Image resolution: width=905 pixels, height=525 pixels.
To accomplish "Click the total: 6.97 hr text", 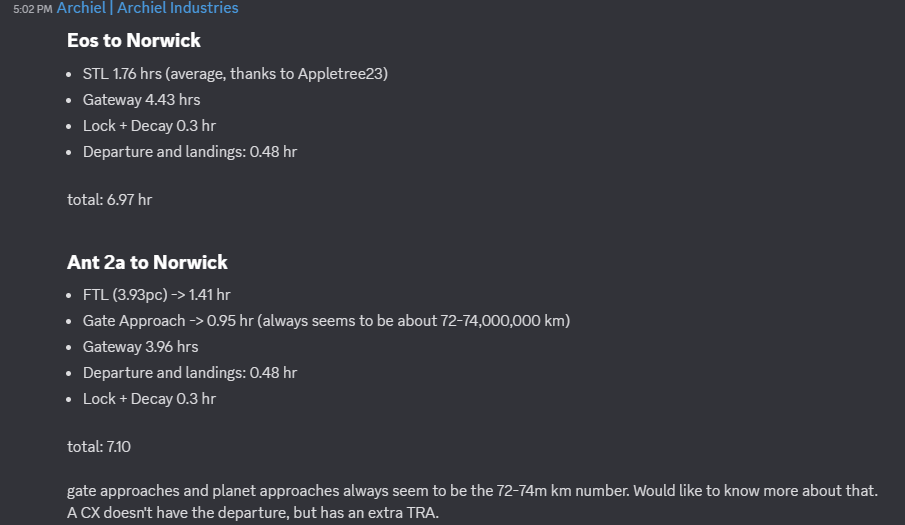I will click(x=109, y=199).
